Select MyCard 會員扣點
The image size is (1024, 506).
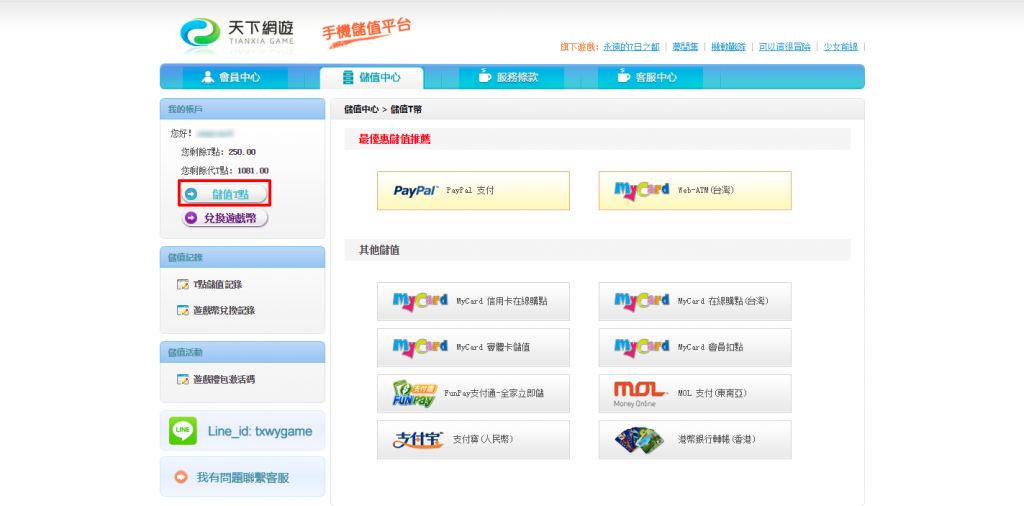[695, 347]
